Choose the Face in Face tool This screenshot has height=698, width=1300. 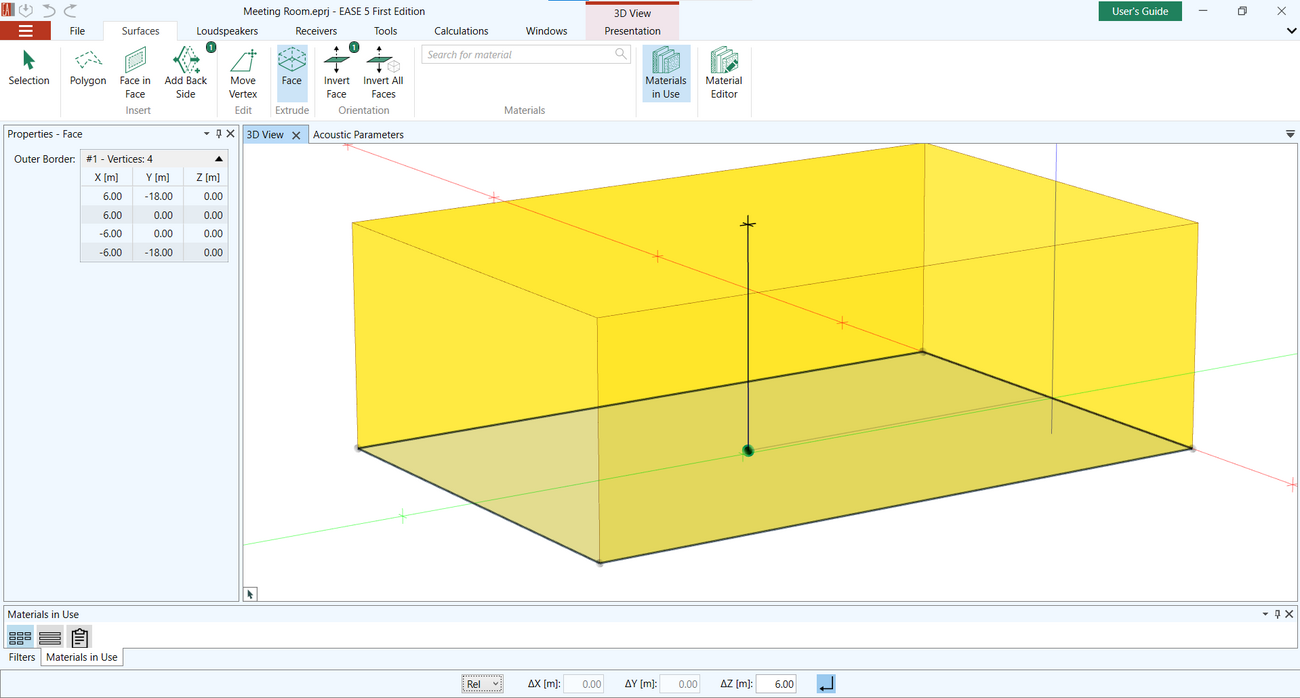point(135,72)
